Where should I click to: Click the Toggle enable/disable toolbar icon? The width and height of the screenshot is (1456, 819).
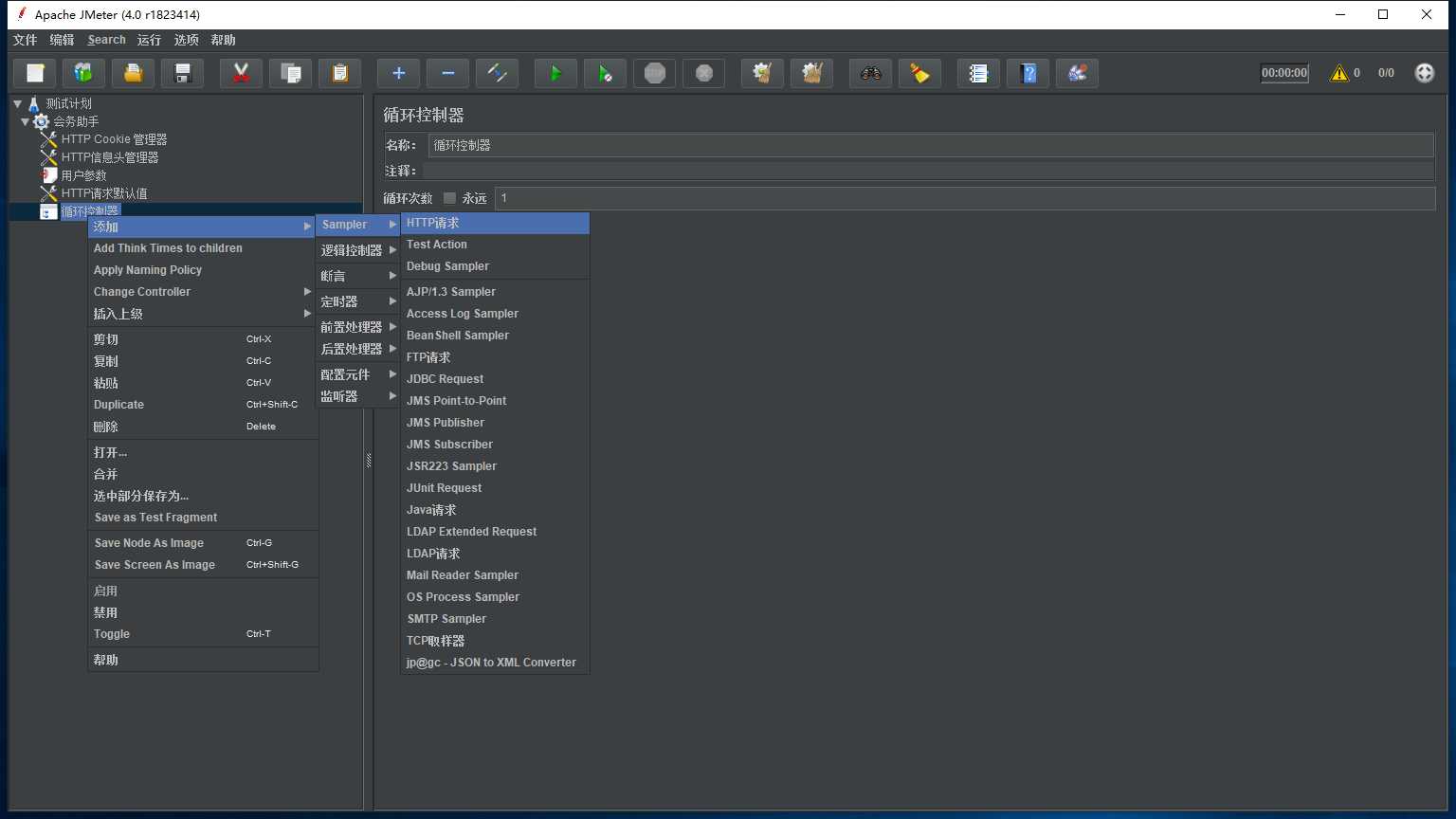coord(497,73)
